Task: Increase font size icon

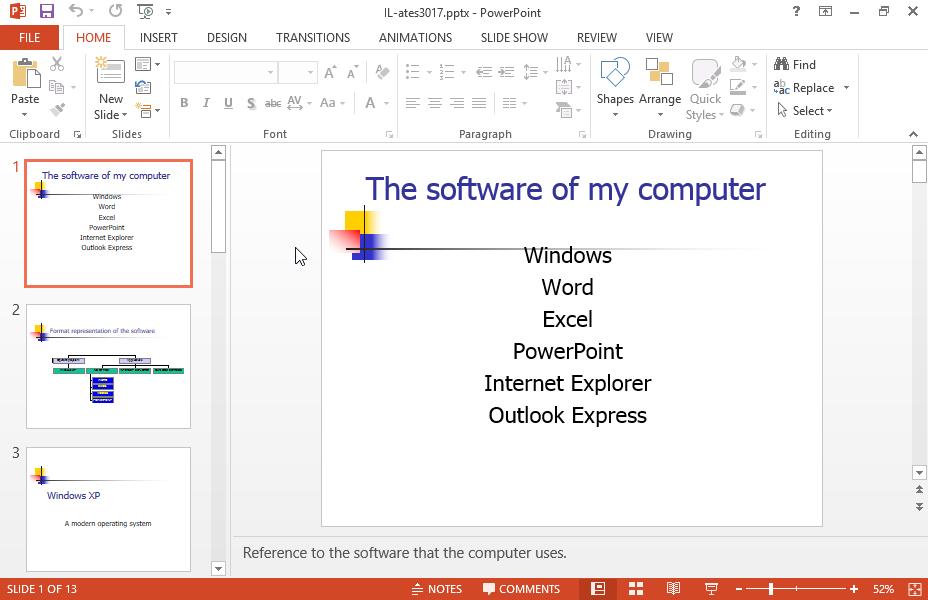Action: pos(330,72)
